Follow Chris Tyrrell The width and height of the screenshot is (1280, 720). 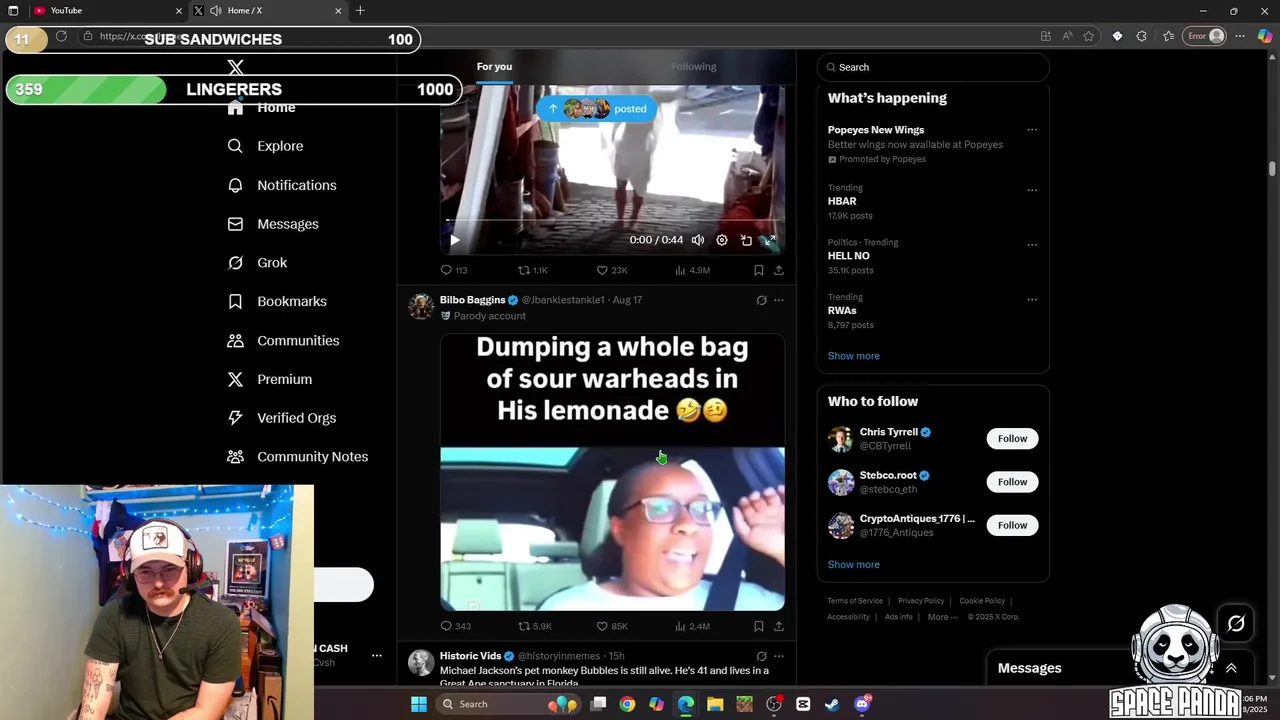click(1012, 439)
